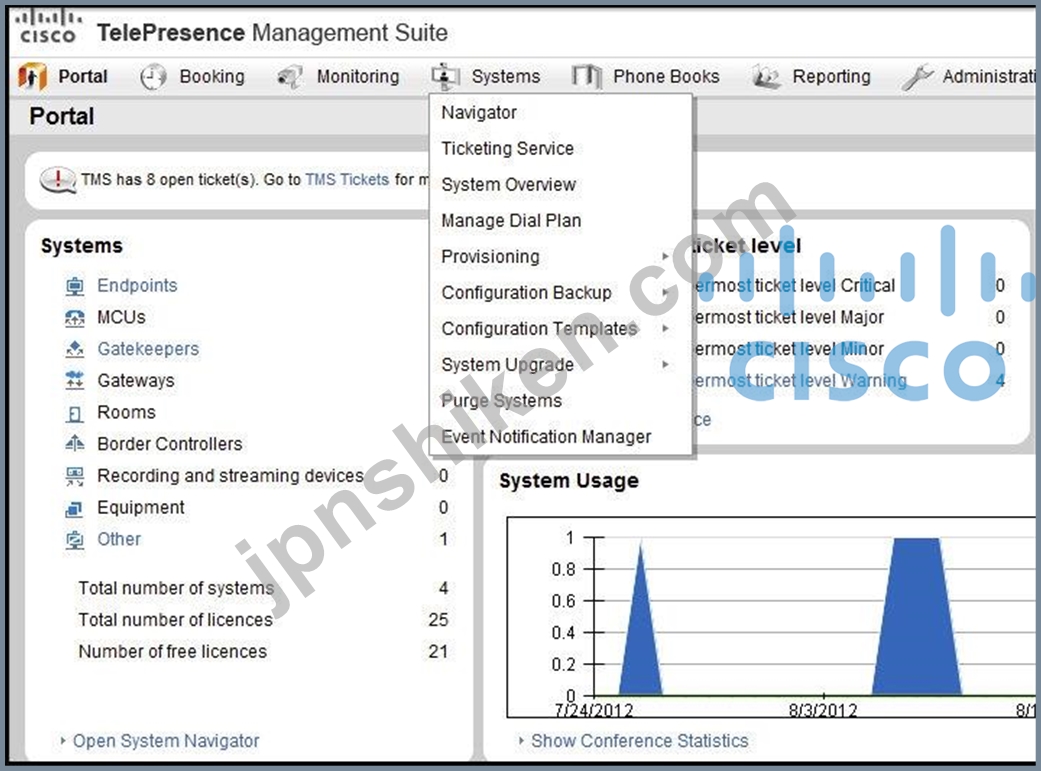
Task: Click the Total number of systems label
Action: [176, 588]
